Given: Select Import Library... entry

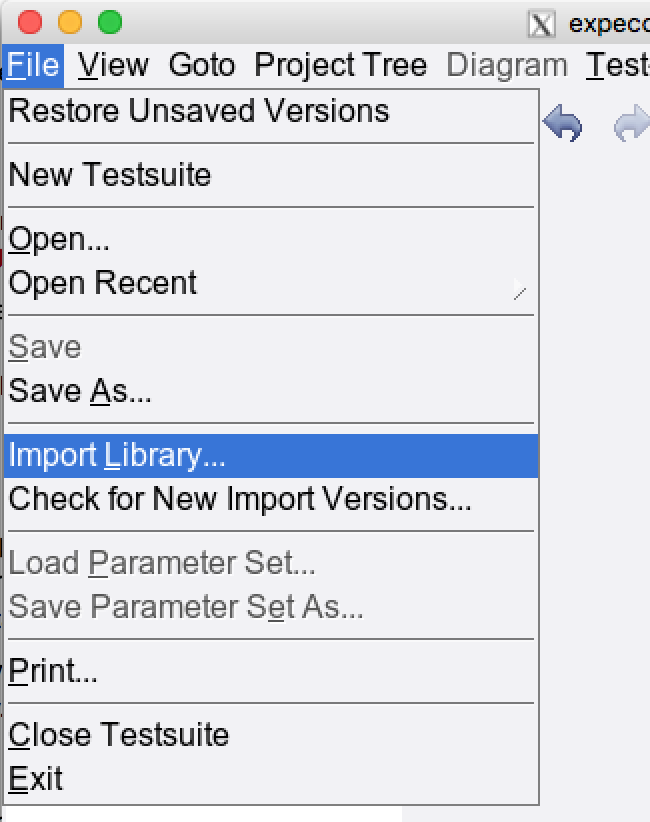Looking at the screenshot, I should pos(117,455).
